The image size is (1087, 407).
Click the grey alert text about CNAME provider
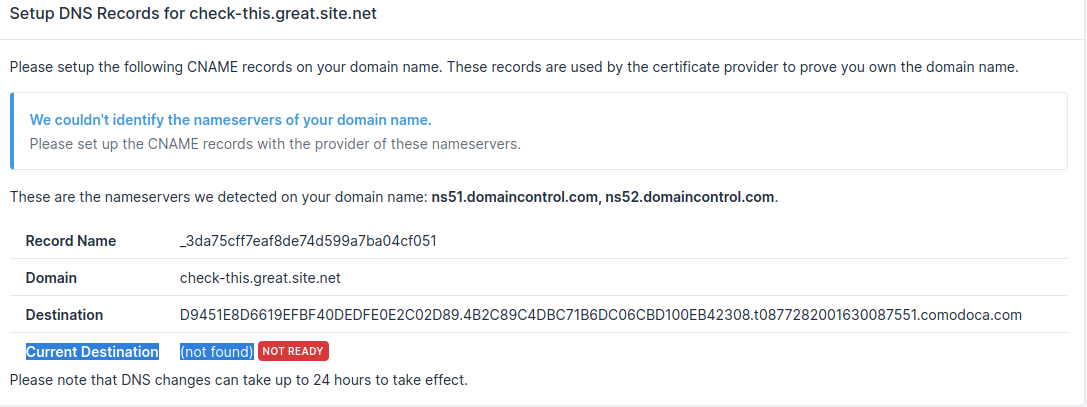point(275,144)
